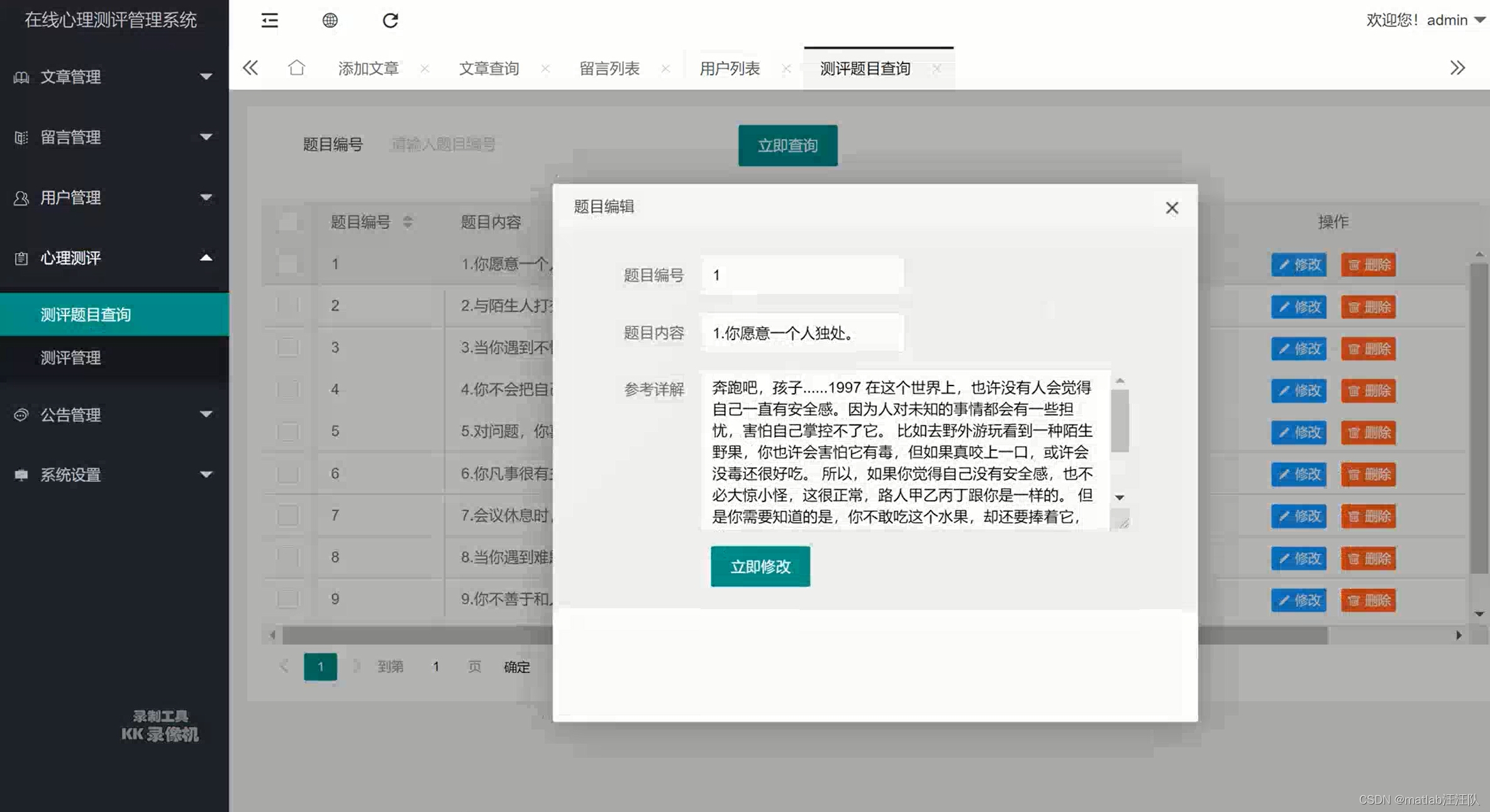Go to next page arrow
This screenshot has width=1490, height=812.
[x=356, y=666]
